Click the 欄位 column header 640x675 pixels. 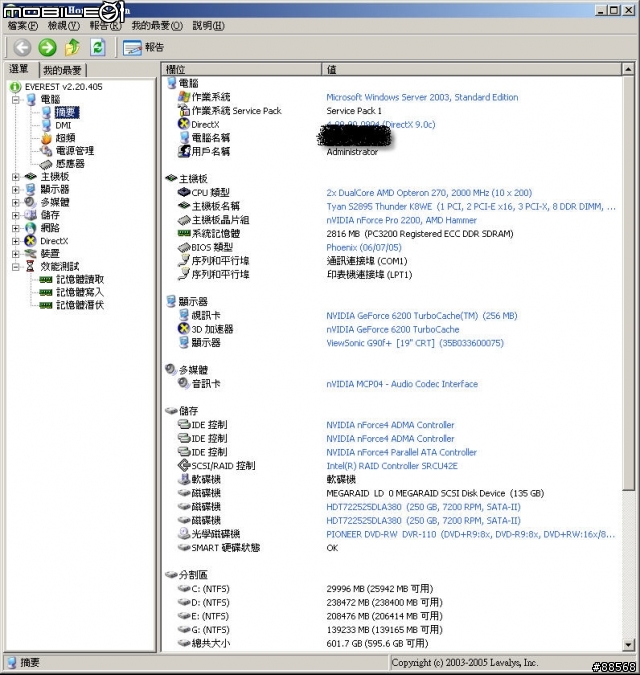click(242, 69)
